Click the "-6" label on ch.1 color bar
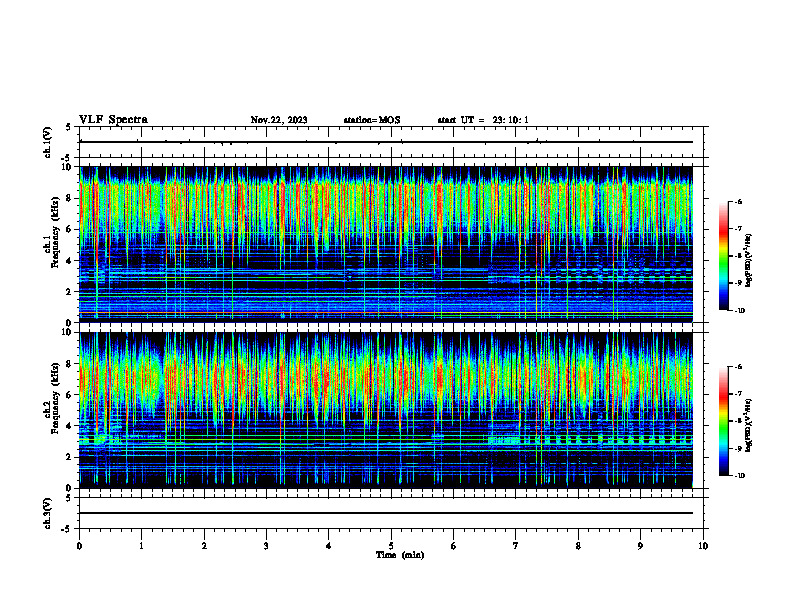This screenshot has height=612, width=792. coord(738,202)
